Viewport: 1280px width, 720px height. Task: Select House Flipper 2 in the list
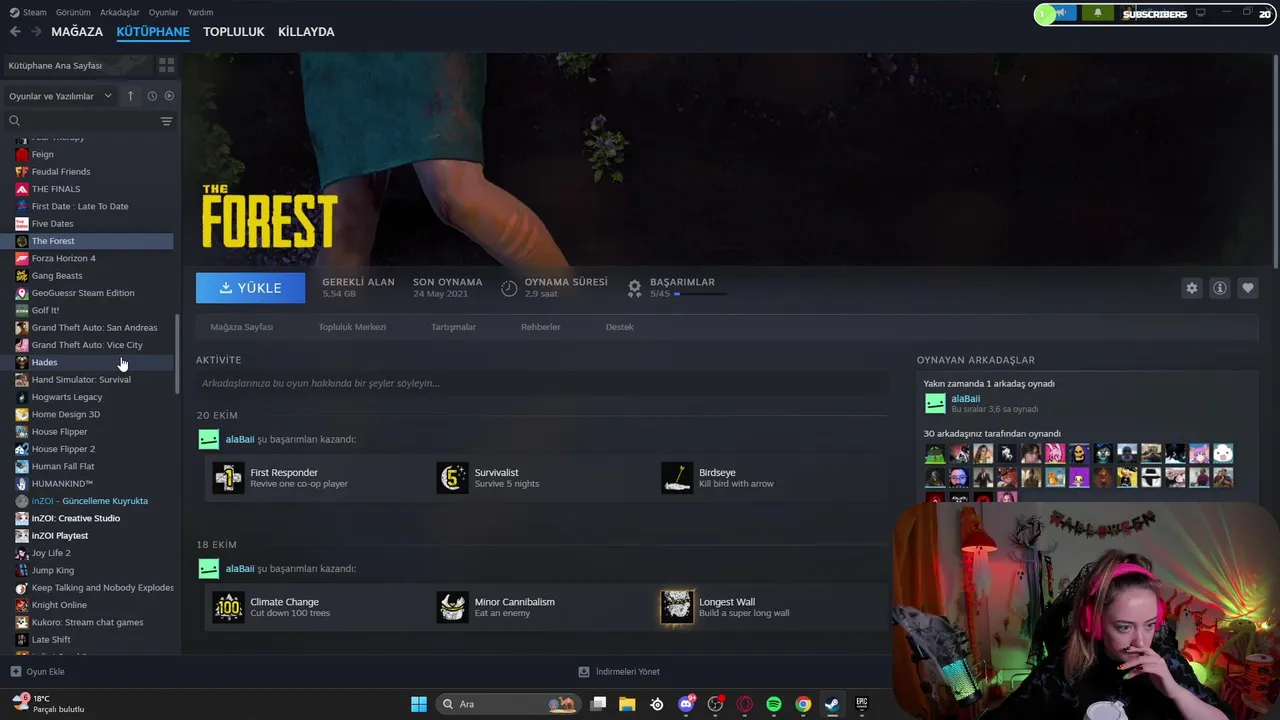tap(94, 449)
